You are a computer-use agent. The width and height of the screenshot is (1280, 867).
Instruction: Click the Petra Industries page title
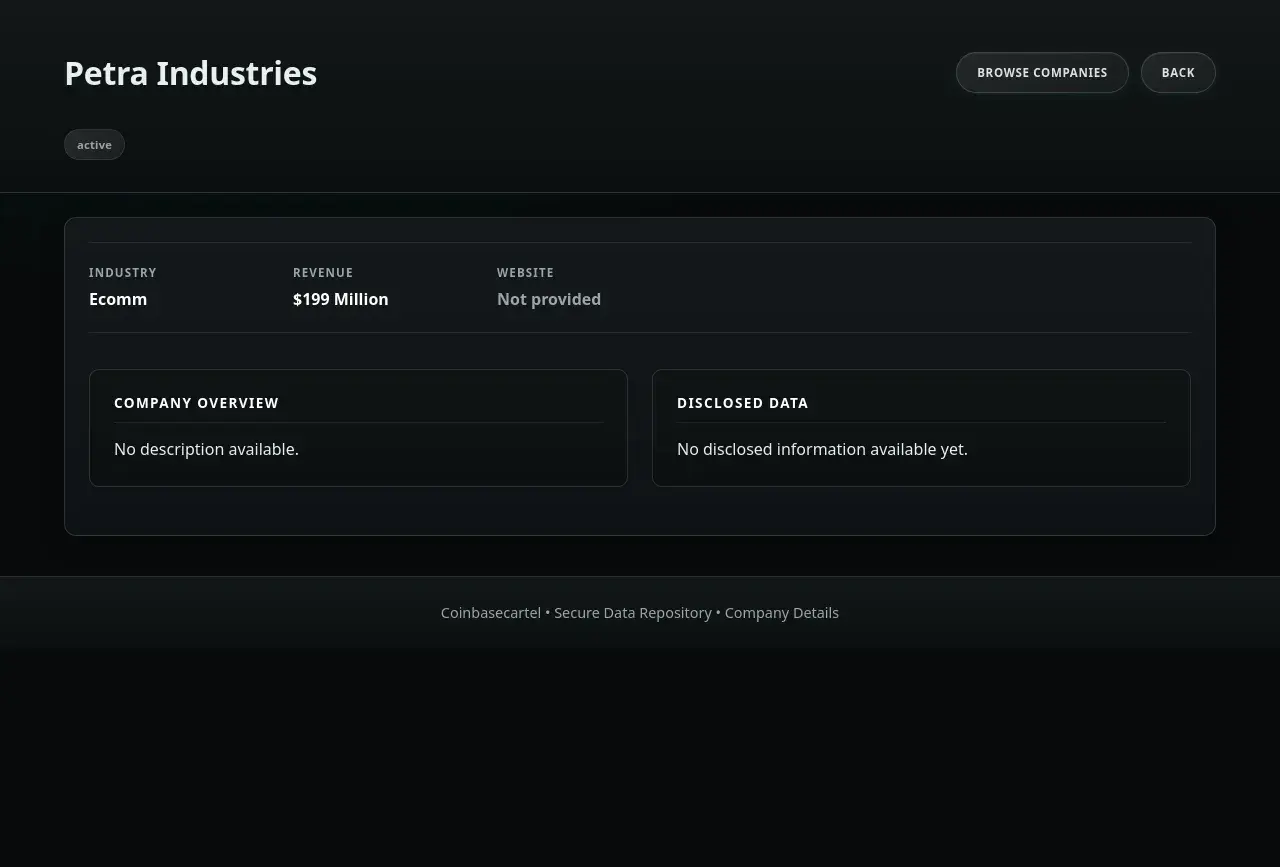(x=190, y=73)
